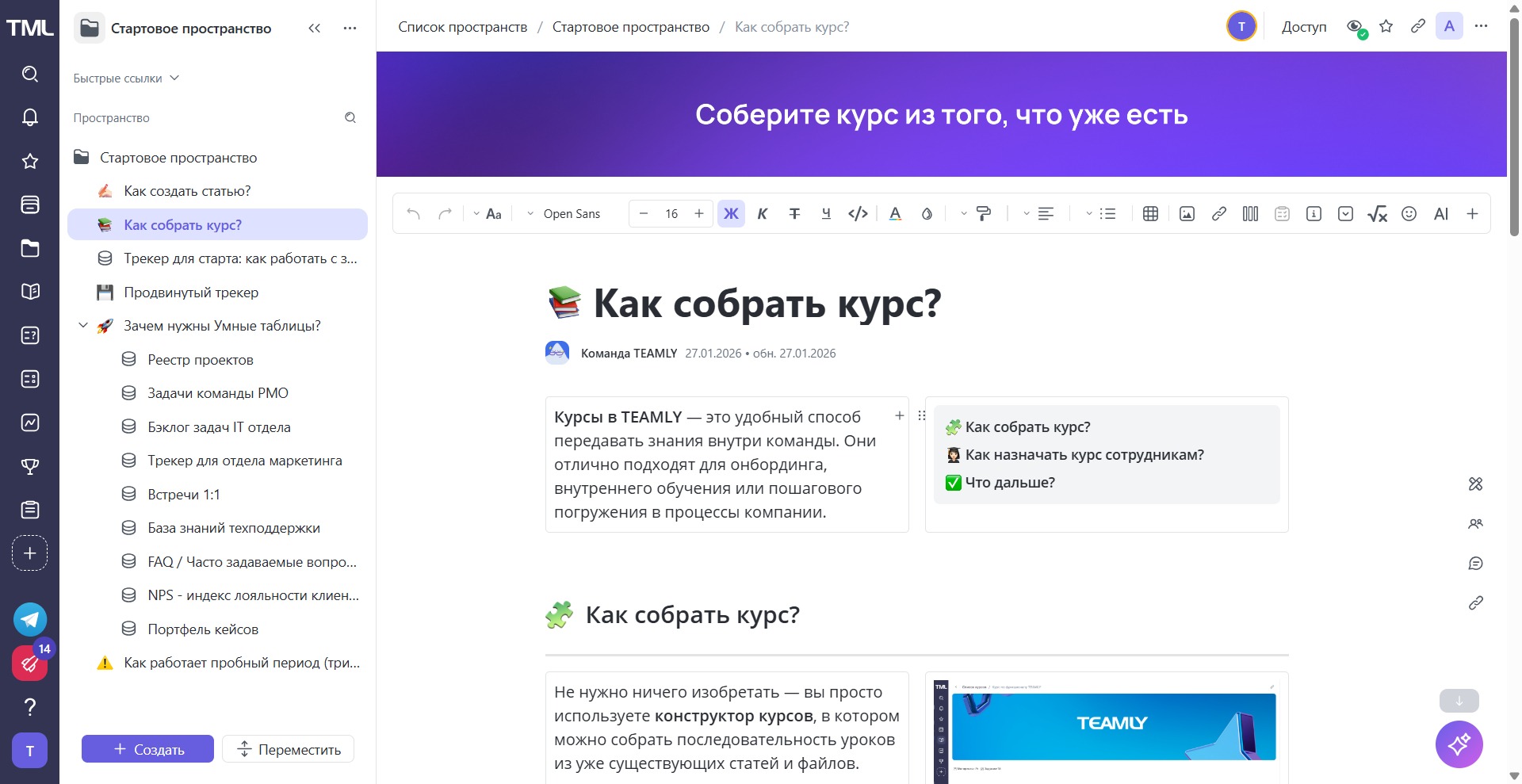The image size is (1522, 784).
Task: Click the font size 16 field
Action: (671, 213)
